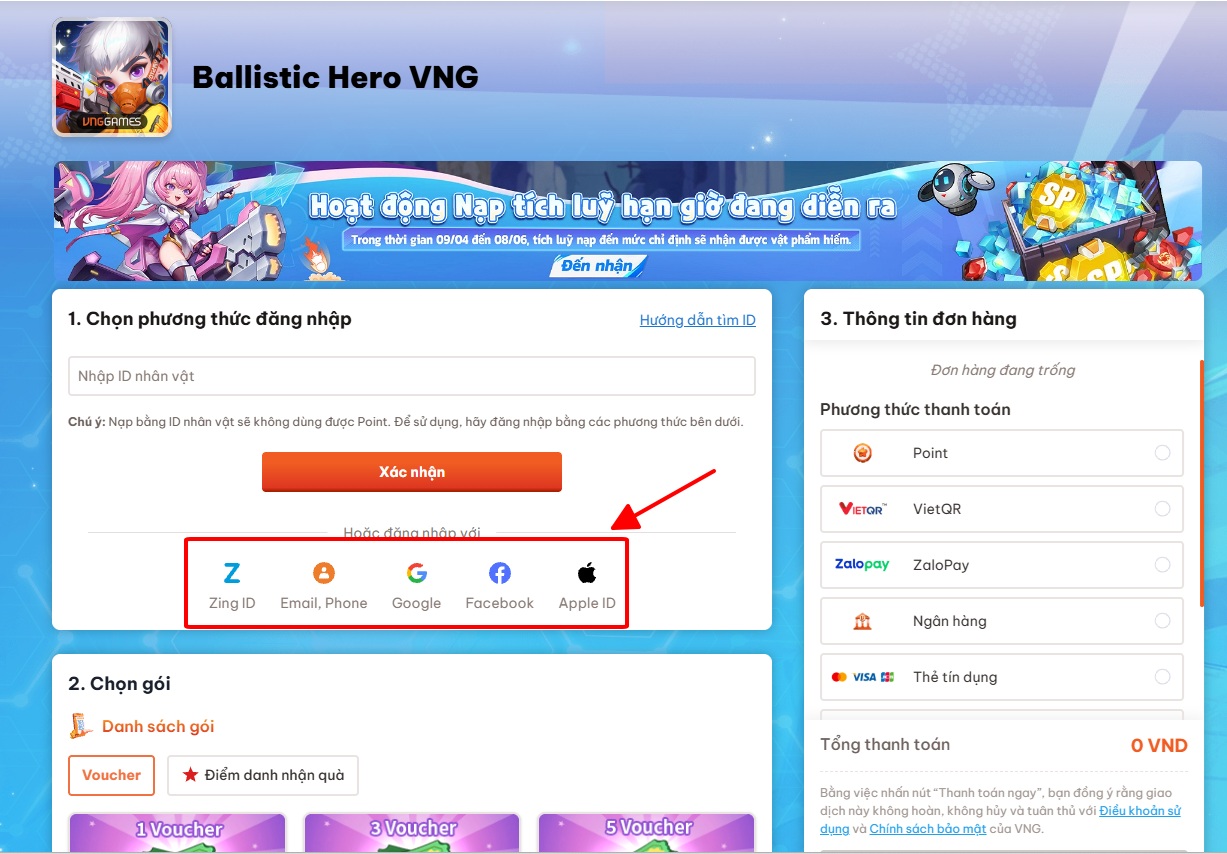Pick the Thẻ tín dụng radio button
Image resolution: width=1227 pixels, height=854 pixels.
tap(1162, 677)
